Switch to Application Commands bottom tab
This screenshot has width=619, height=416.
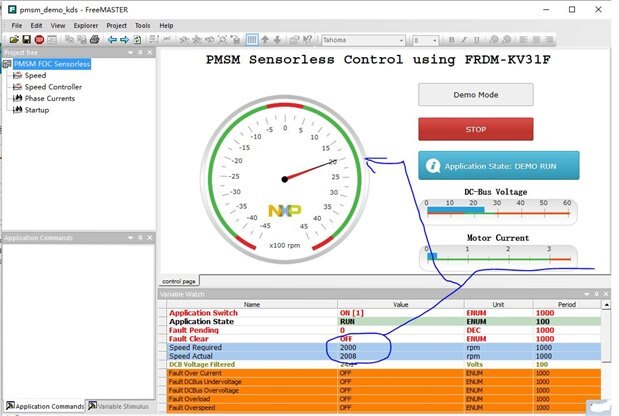click(45, 406)
